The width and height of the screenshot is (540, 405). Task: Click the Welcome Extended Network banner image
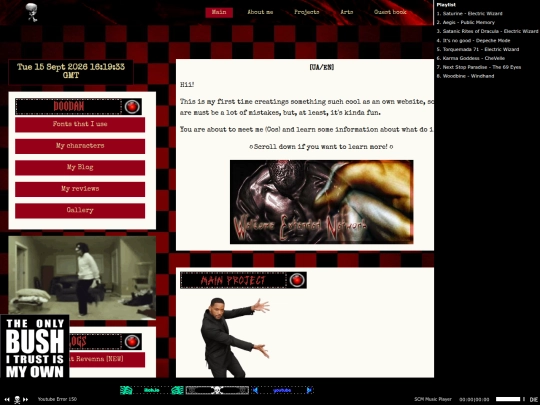click(322, 202)
